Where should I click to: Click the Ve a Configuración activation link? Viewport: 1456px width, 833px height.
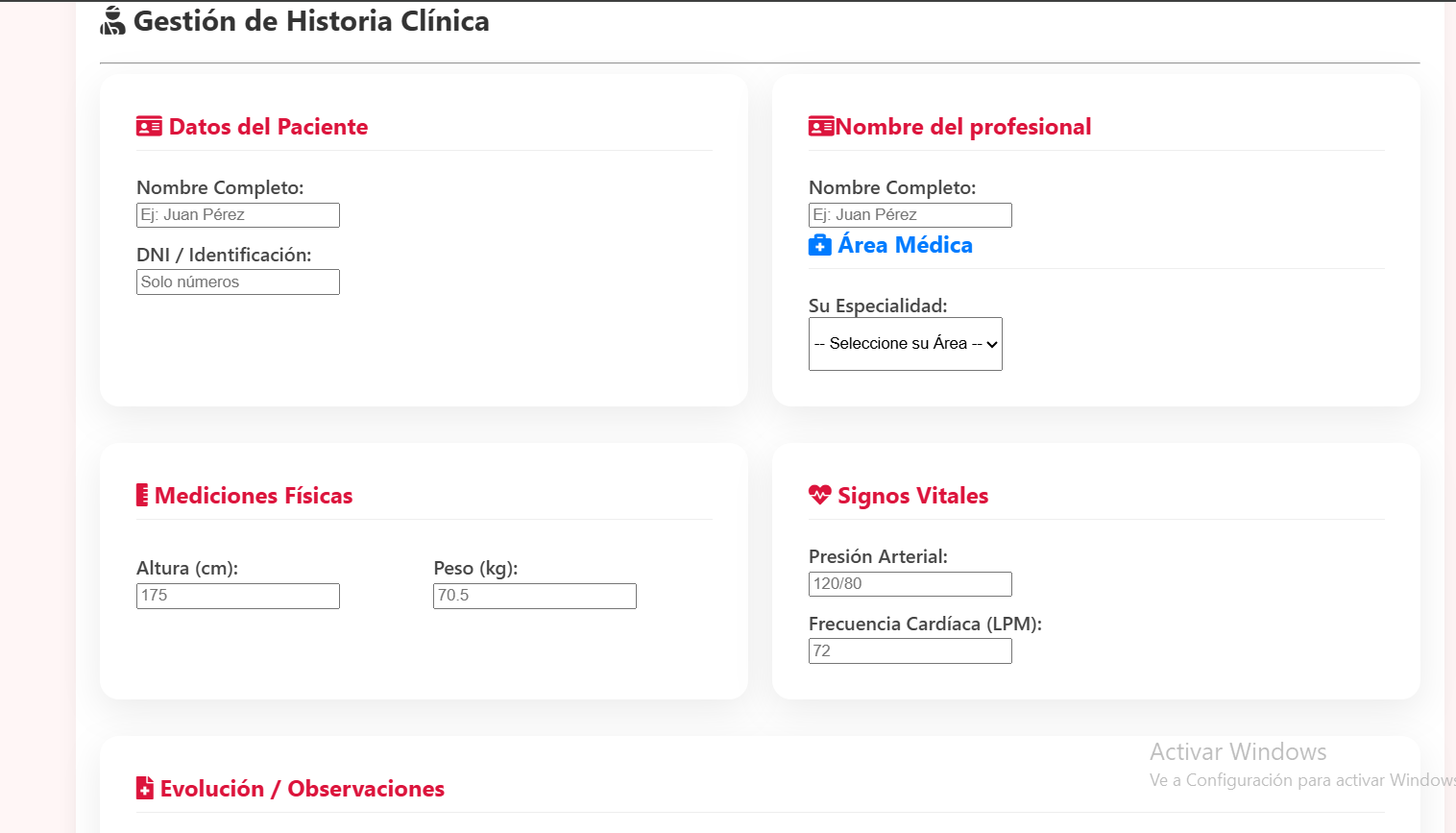click(x=1301, y=779)
